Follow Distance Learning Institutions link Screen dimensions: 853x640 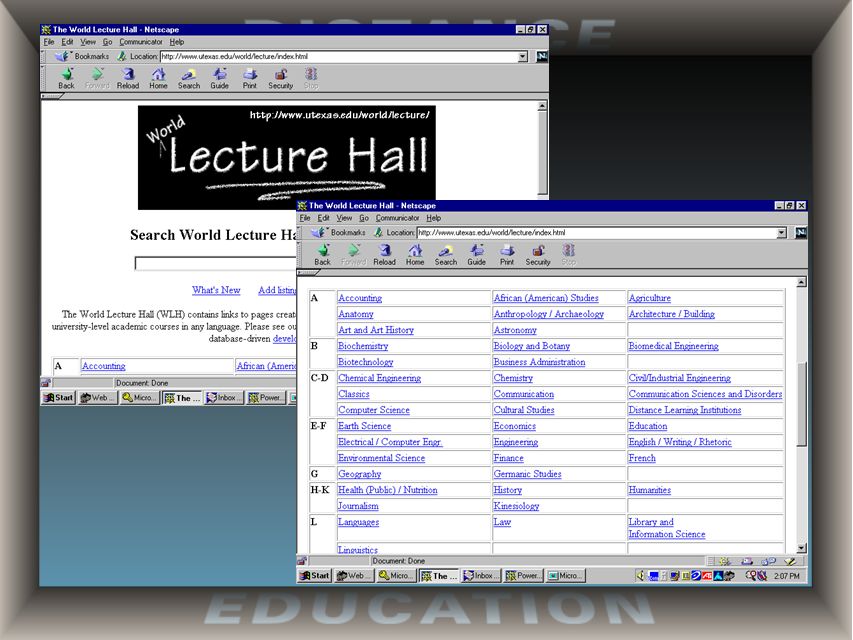[x=685, y=410]
